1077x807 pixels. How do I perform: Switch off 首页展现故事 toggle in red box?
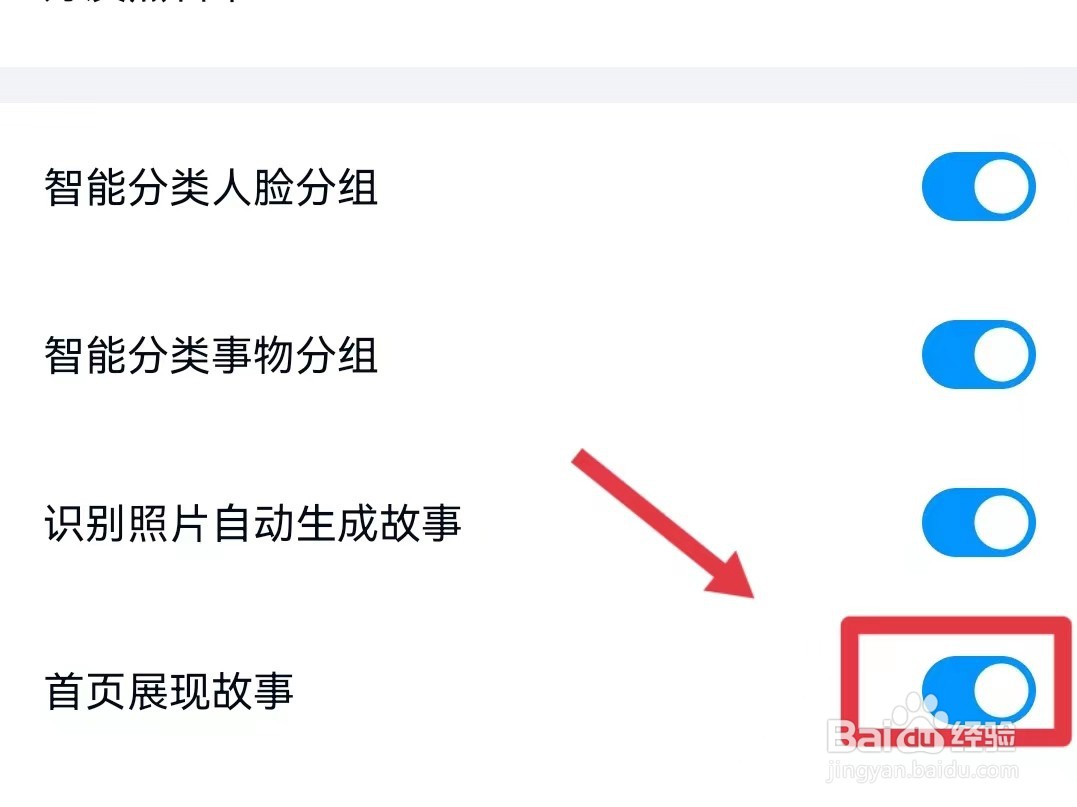(979, 690)
